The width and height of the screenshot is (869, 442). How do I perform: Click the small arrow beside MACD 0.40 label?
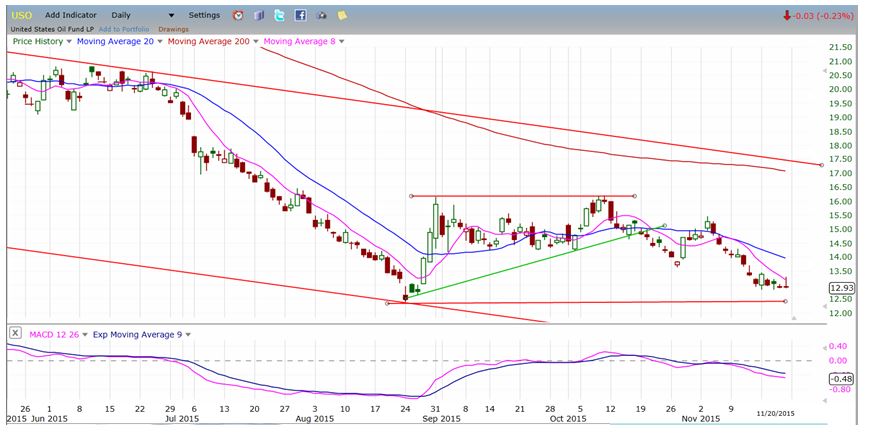pos(825,346)
